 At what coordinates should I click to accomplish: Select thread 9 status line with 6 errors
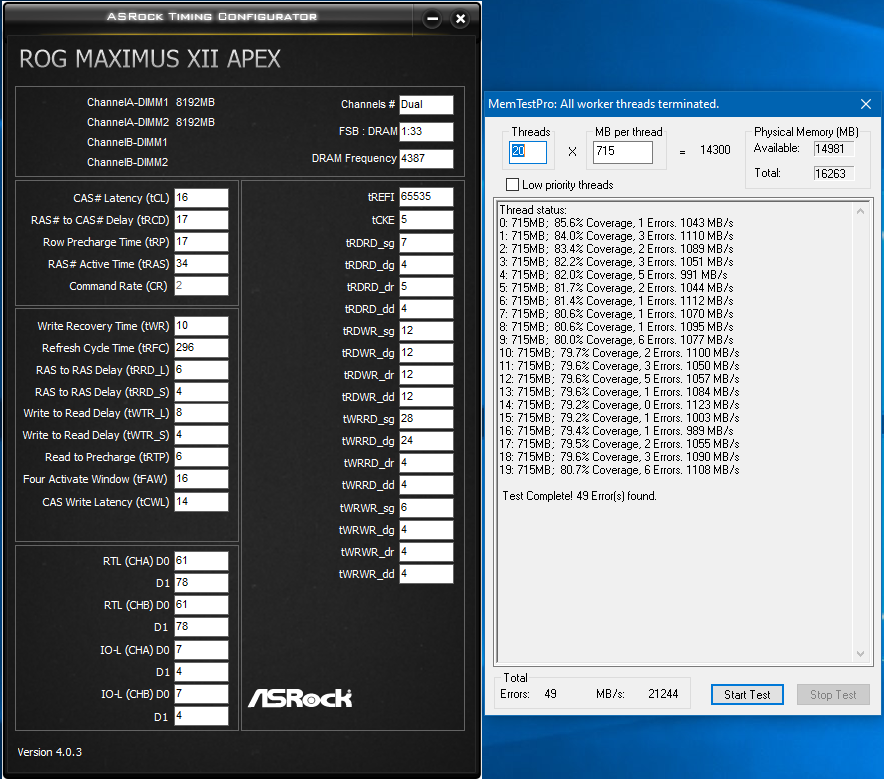616,340
